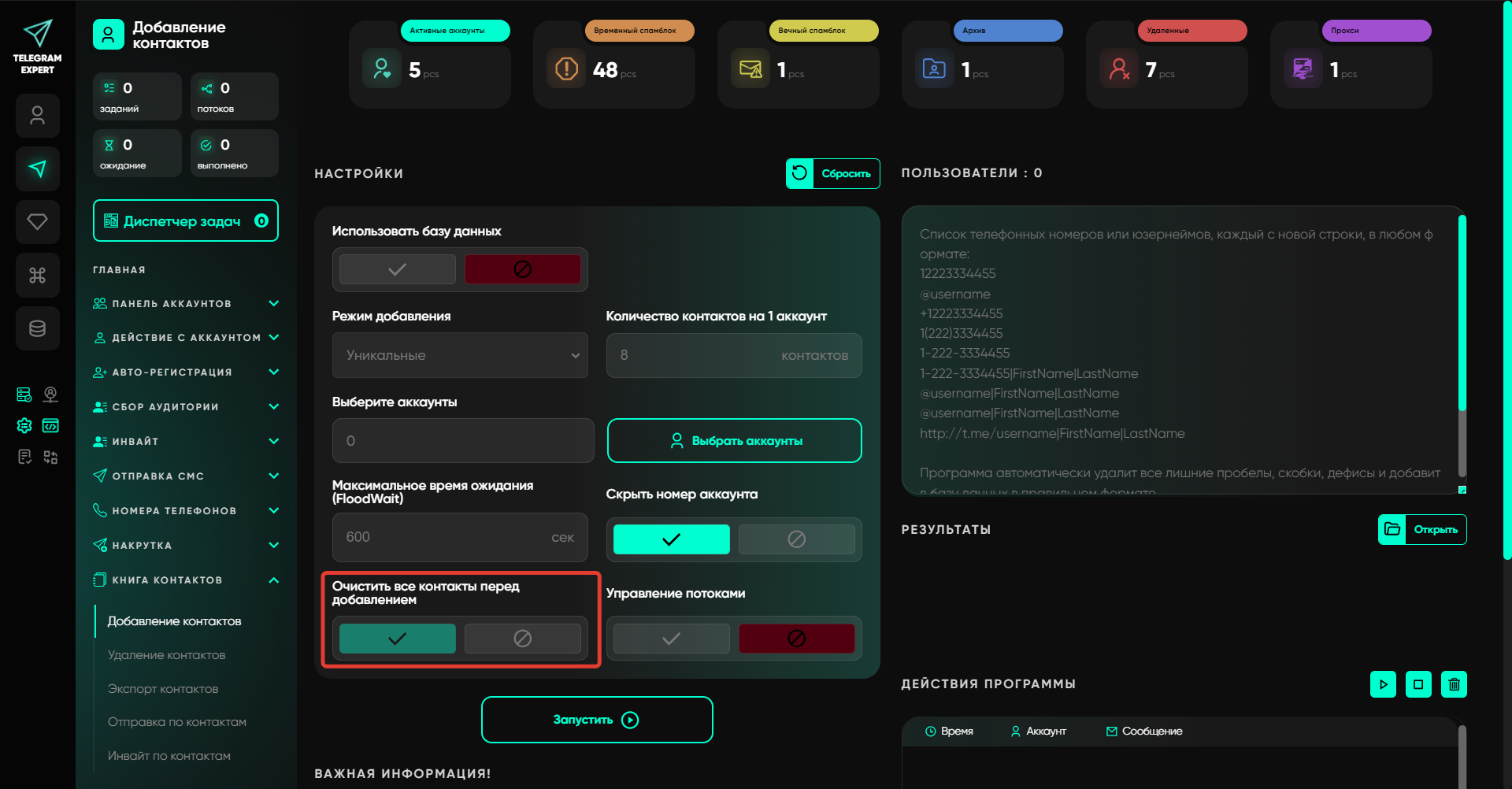1512x789 pixels.
Task: Click the gear settings icon in sidebar
Action: [24, 426]
